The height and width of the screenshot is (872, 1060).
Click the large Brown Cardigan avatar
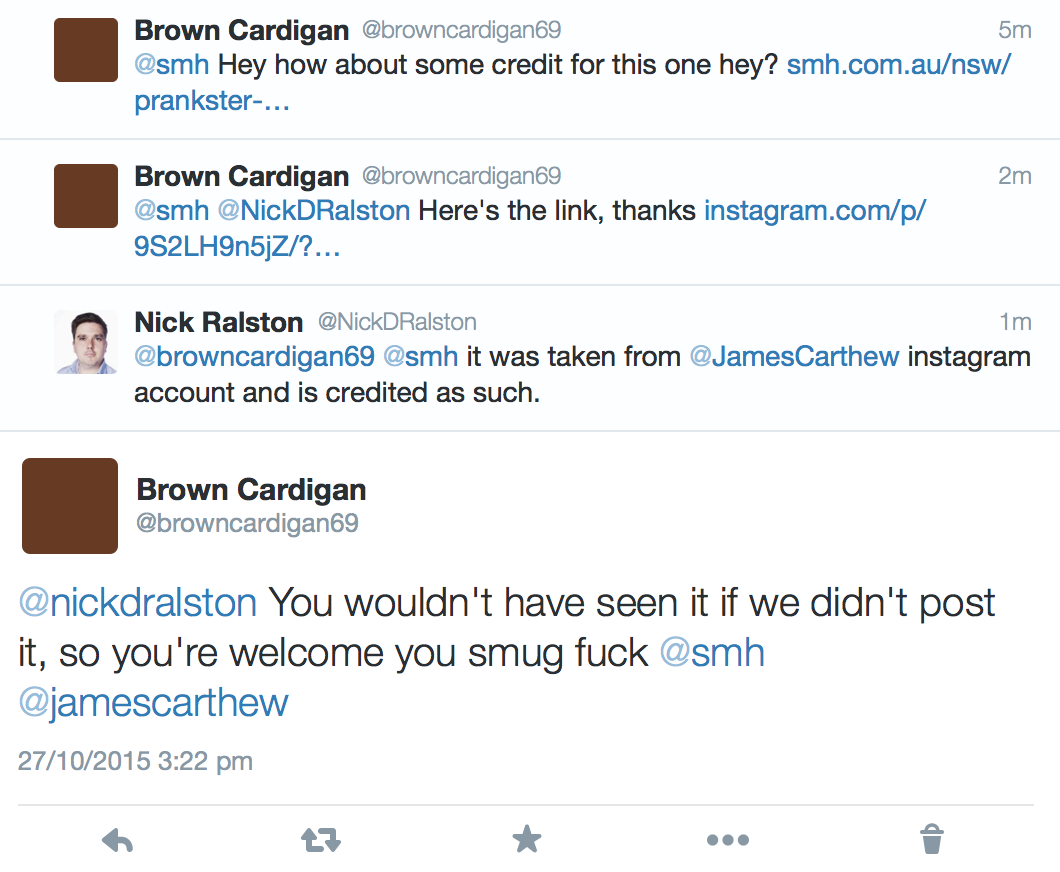(x=70, y=506)
